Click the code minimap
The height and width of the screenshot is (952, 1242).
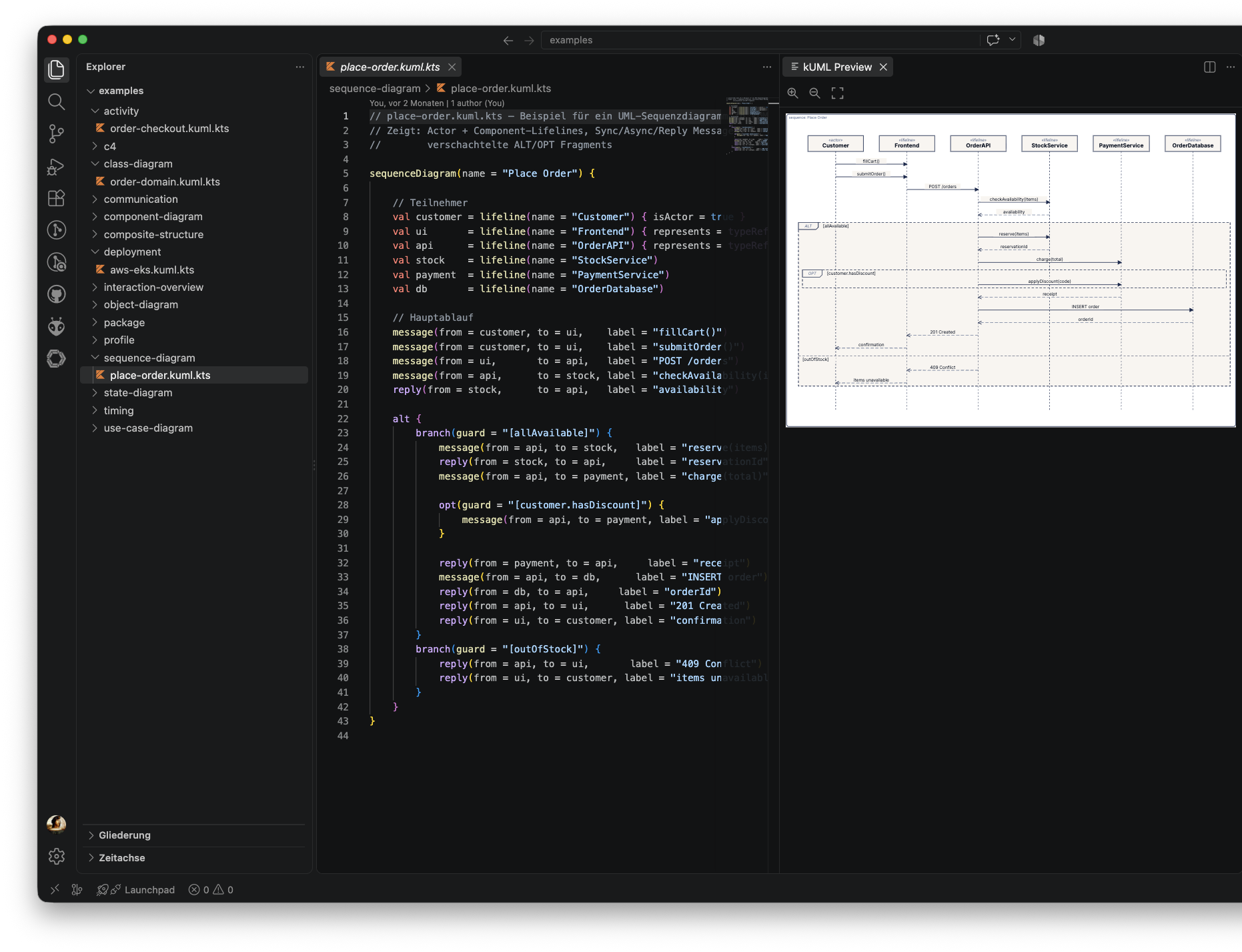[747, 125]
